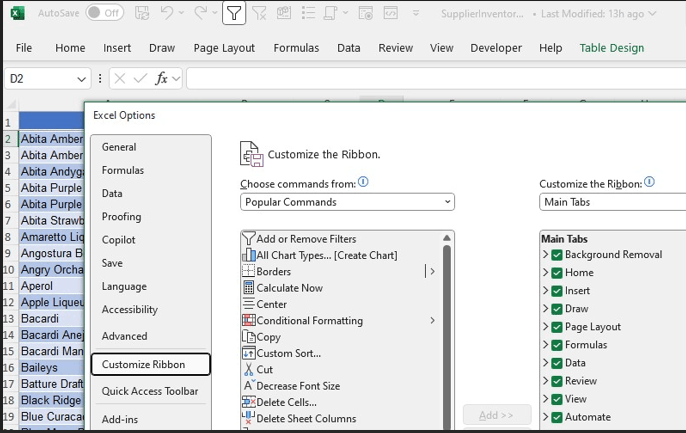Image resolution: width=686 pixels, height=433 pixels.
Task: Click the formula bar input field
Action: 436,79
